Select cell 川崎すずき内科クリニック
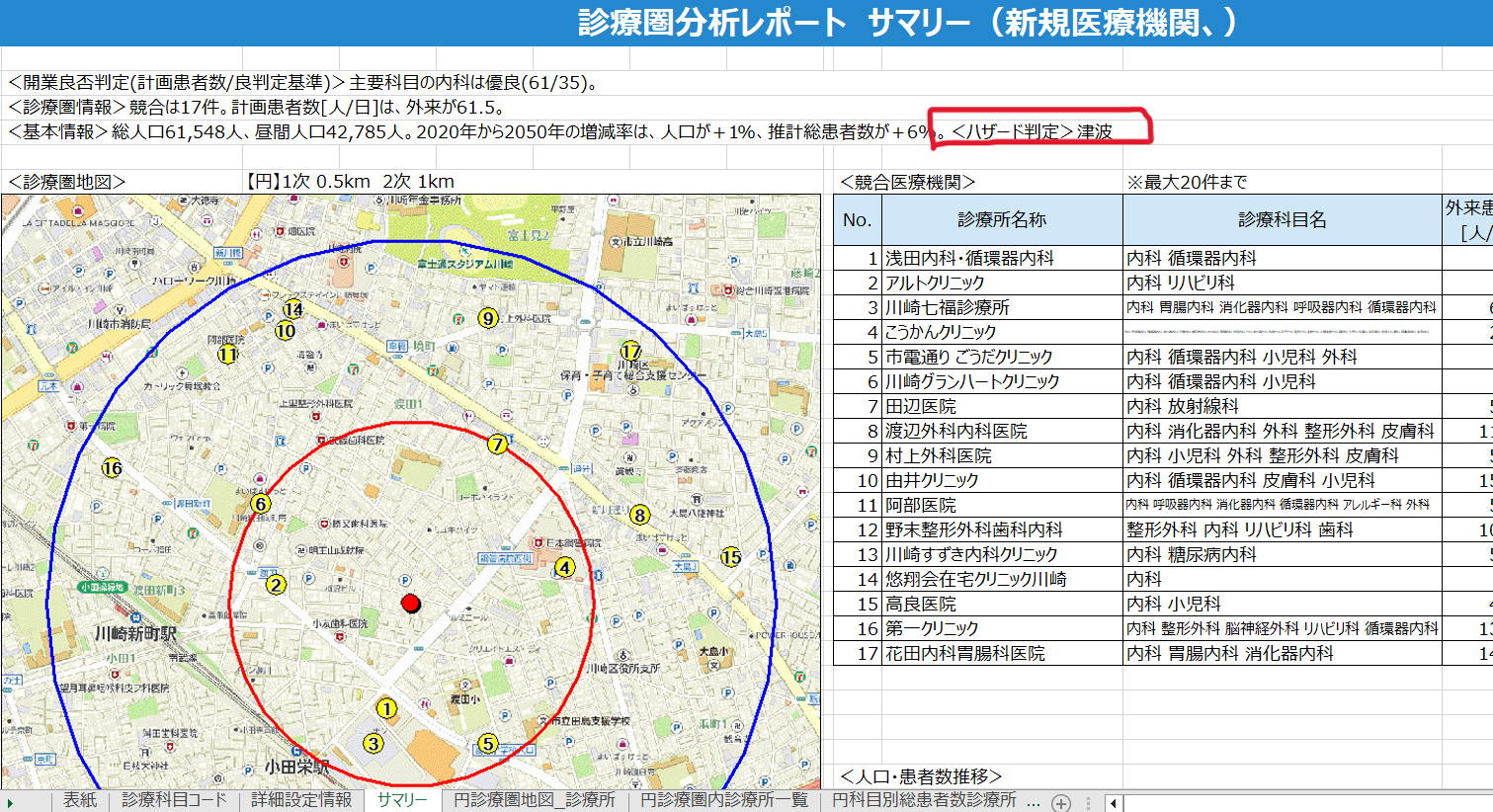The image size is (1493, 812). pos(1002,554)
